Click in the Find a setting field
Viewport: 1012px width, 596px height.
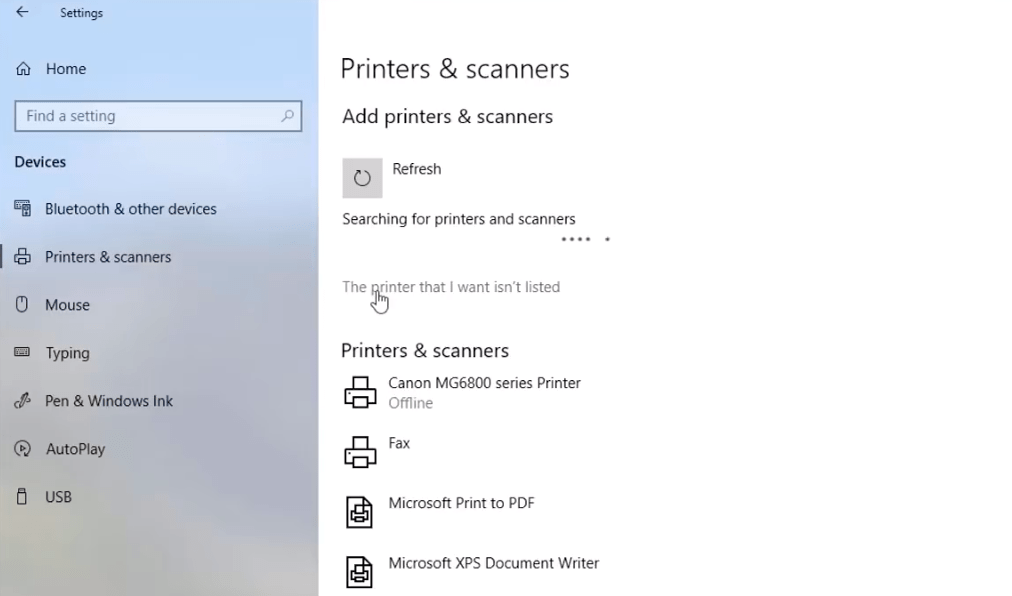[x=158, y=116]
